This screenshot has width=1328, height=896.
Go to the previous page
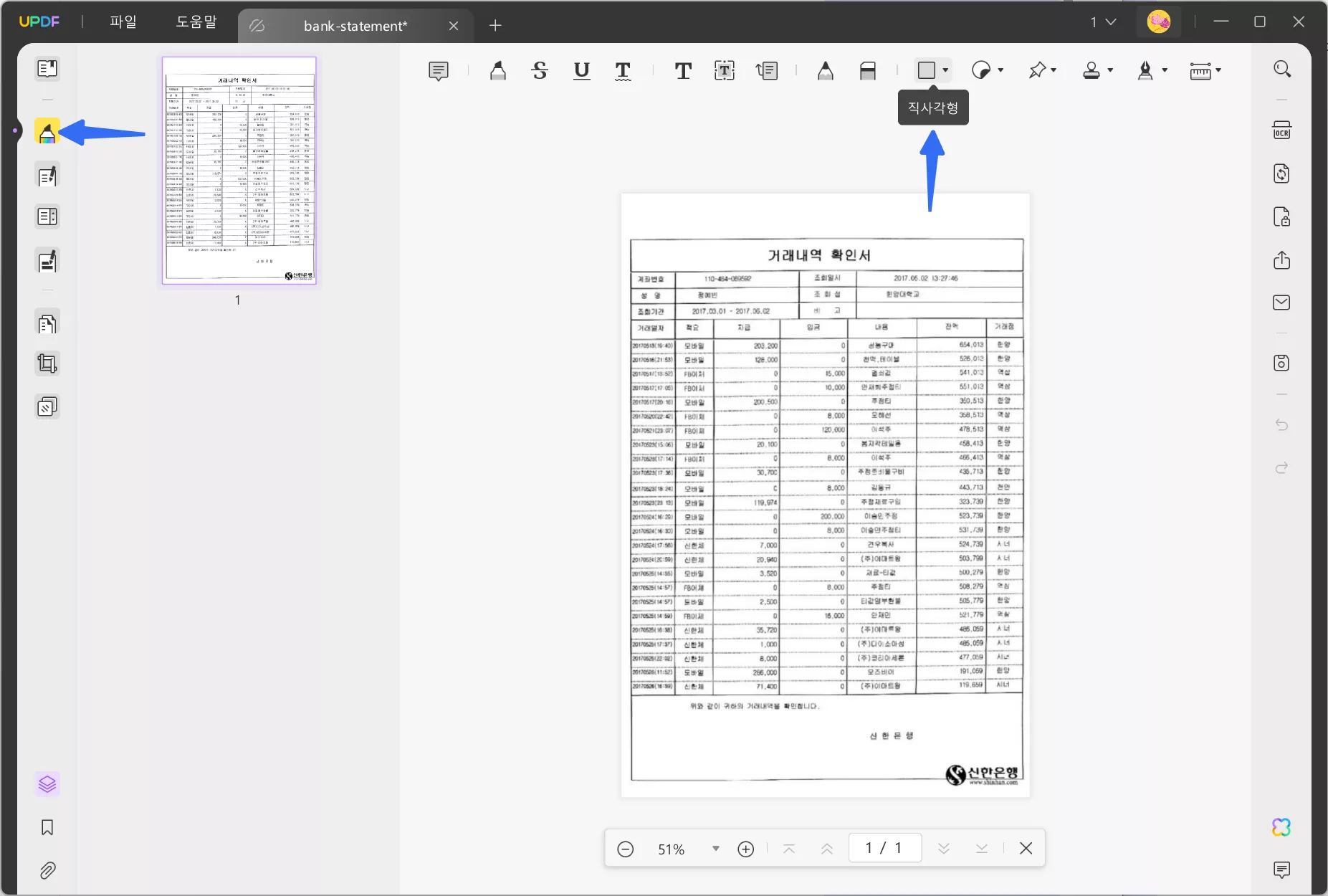[x=827, y=849]
